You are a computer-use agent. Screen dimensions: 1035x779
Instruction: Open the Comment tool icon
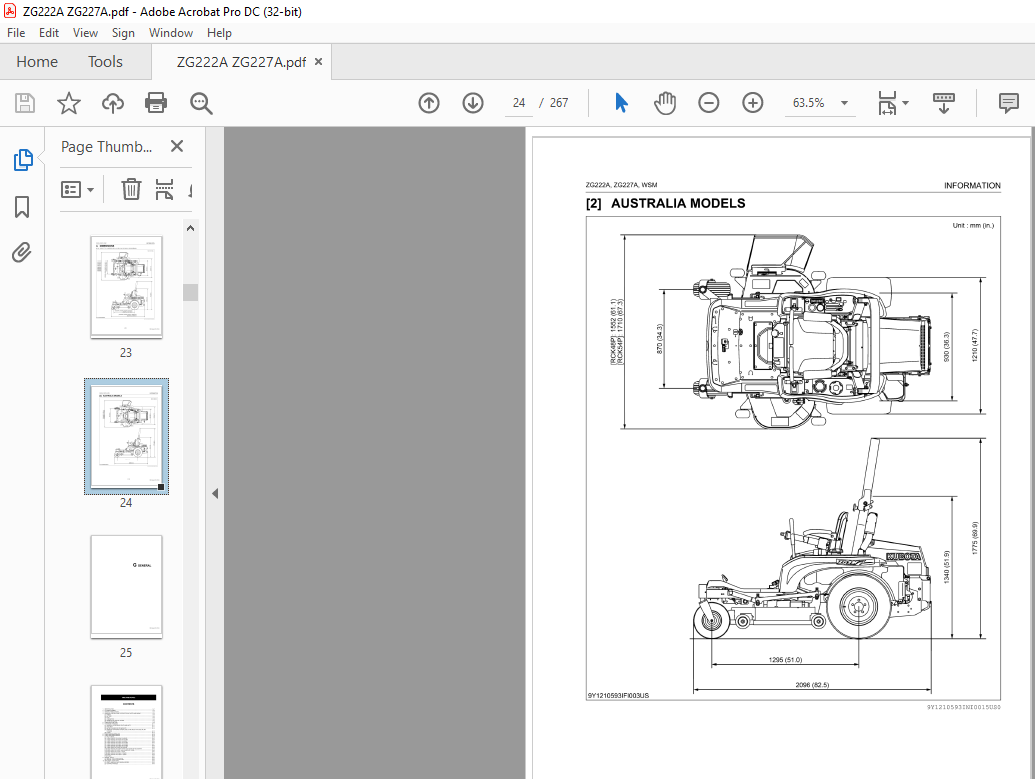pos(1009,103)
